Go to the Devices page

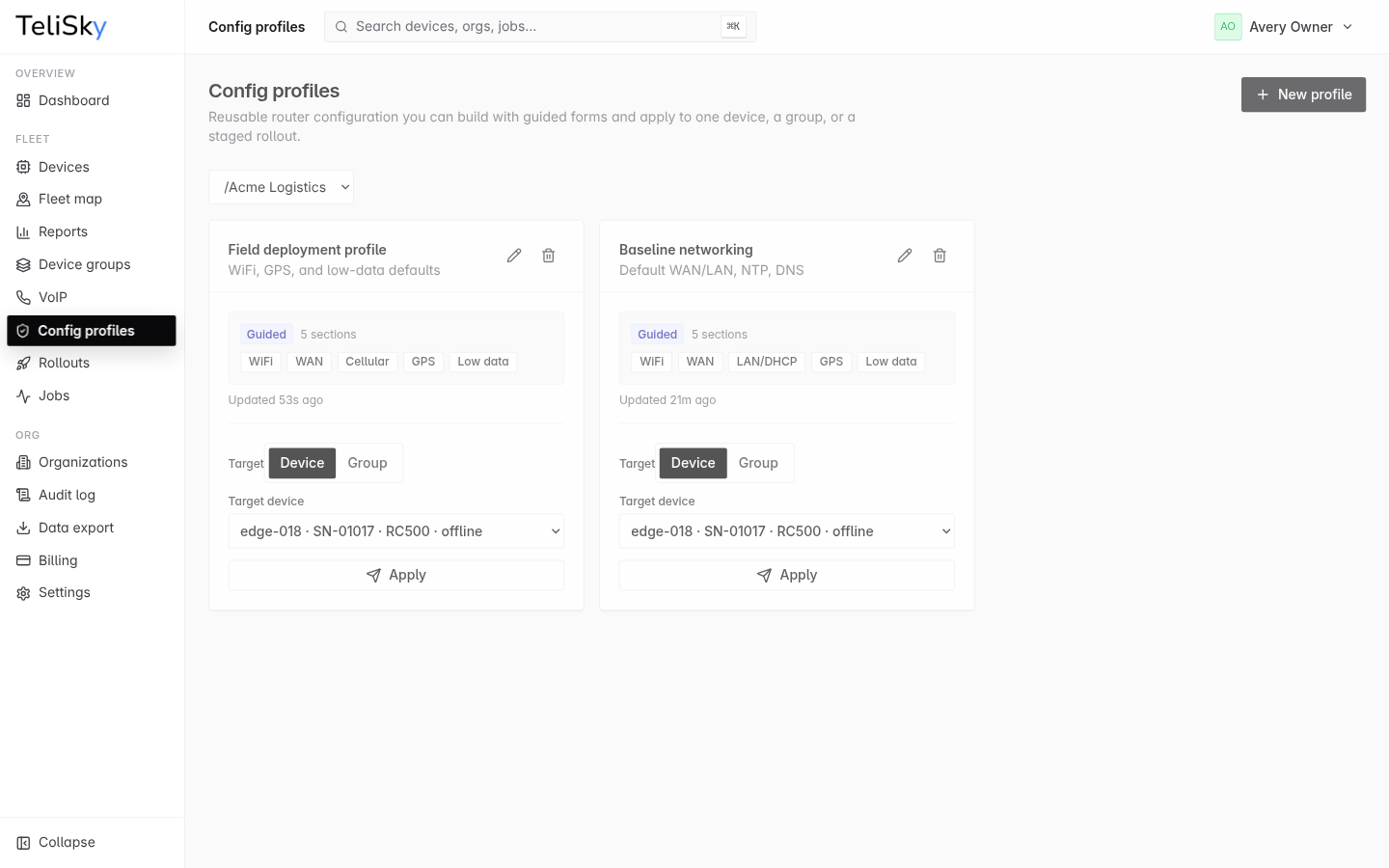coord(92,167)
